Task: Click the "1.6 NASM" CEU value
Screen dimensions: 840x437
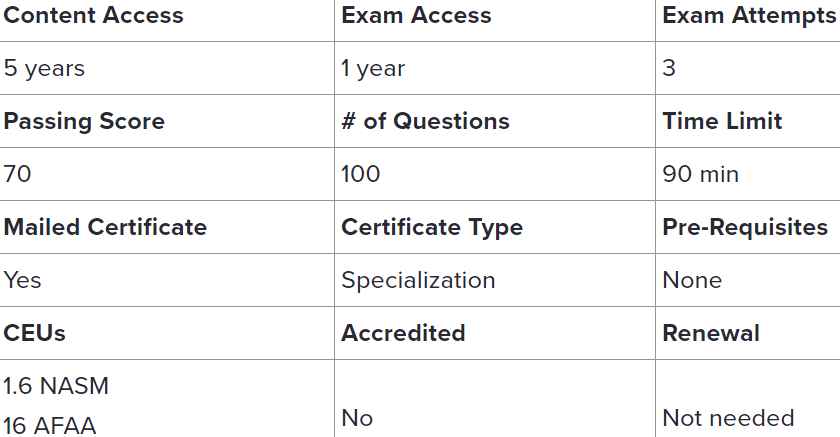Action: 56,386
